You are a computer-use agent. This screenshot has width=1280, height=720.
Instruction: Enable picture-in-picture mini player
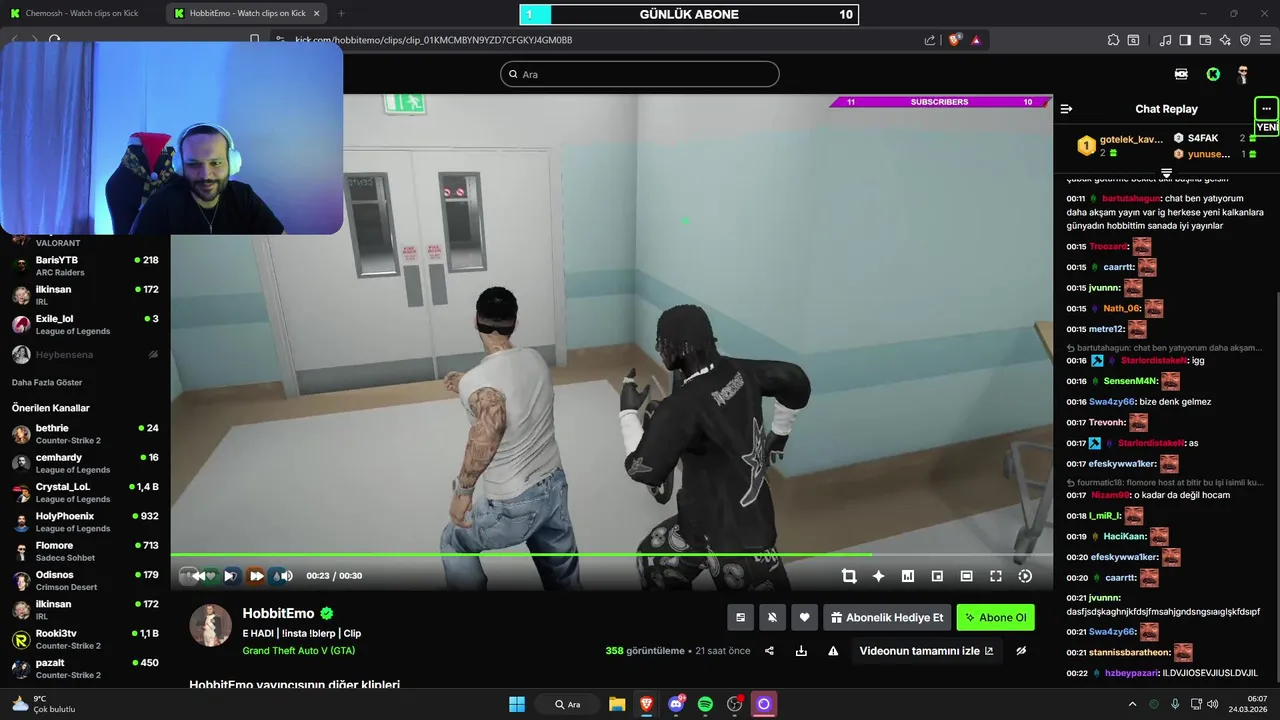point(937,576)
